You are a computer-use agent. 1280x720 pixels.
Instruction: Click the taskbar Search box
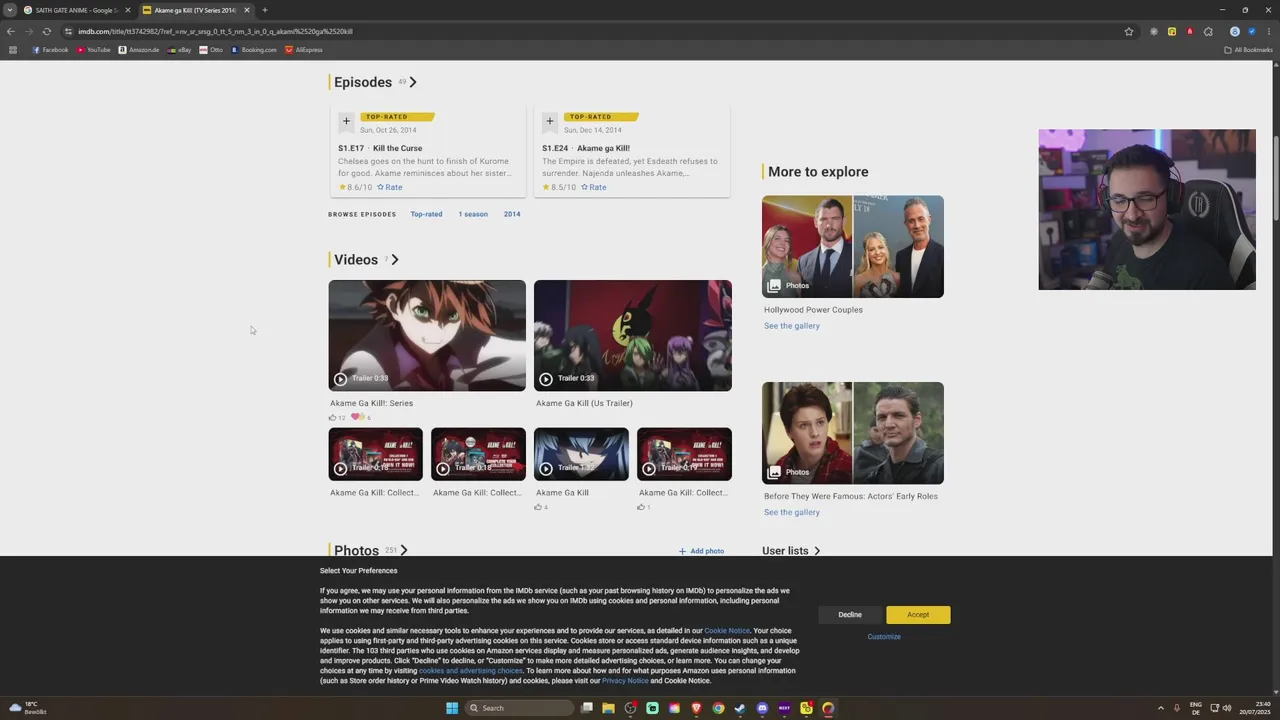tap(520, 708)
